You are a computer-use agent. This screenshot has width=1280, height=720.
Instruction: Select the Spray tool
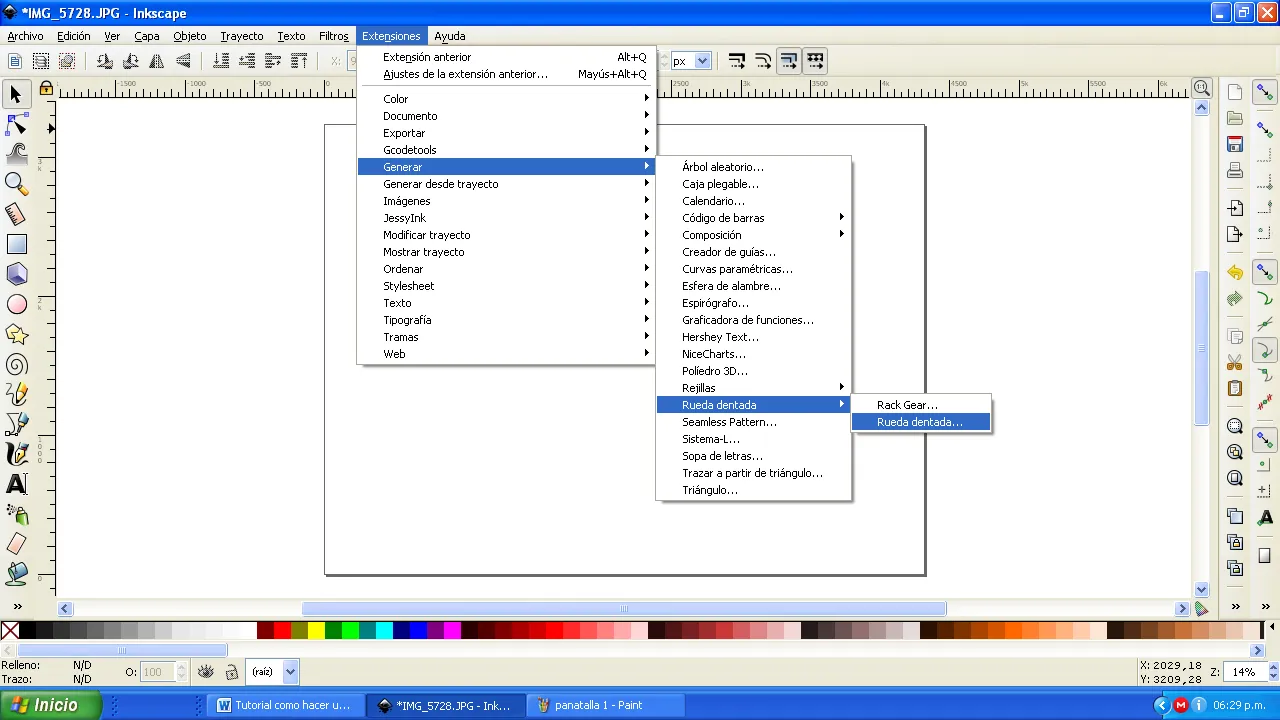coord(16,514)
